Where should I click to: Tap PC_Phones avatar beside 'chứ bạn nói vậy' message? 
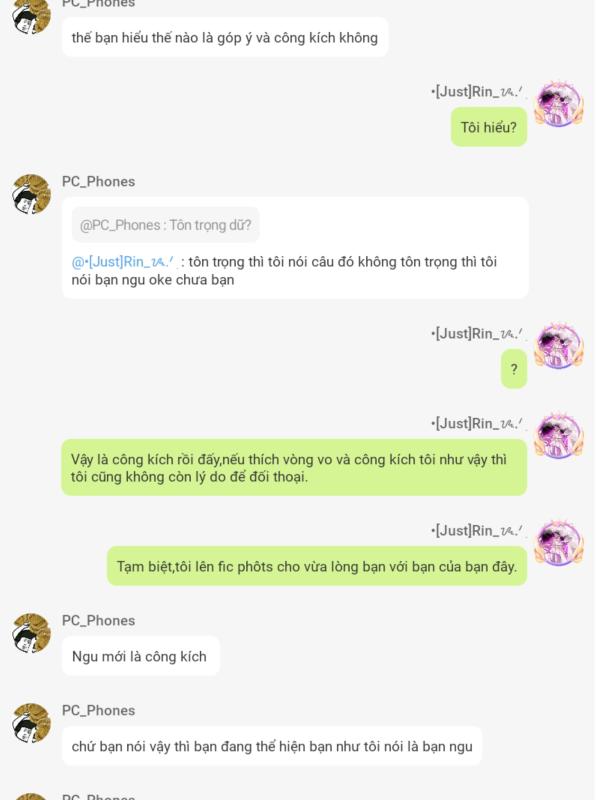click(x=32, y=723)
